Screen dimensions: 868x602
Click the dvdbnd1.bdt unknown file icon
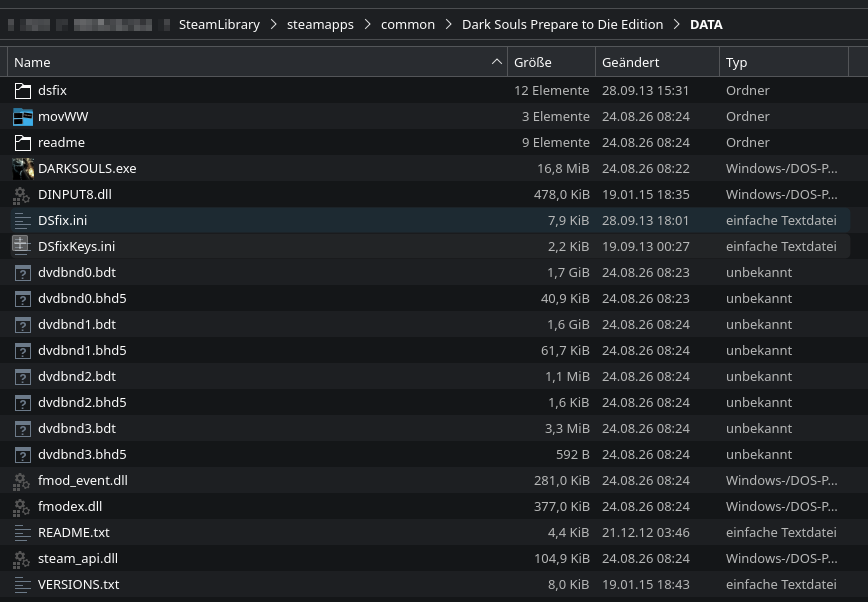click(23, 325)
